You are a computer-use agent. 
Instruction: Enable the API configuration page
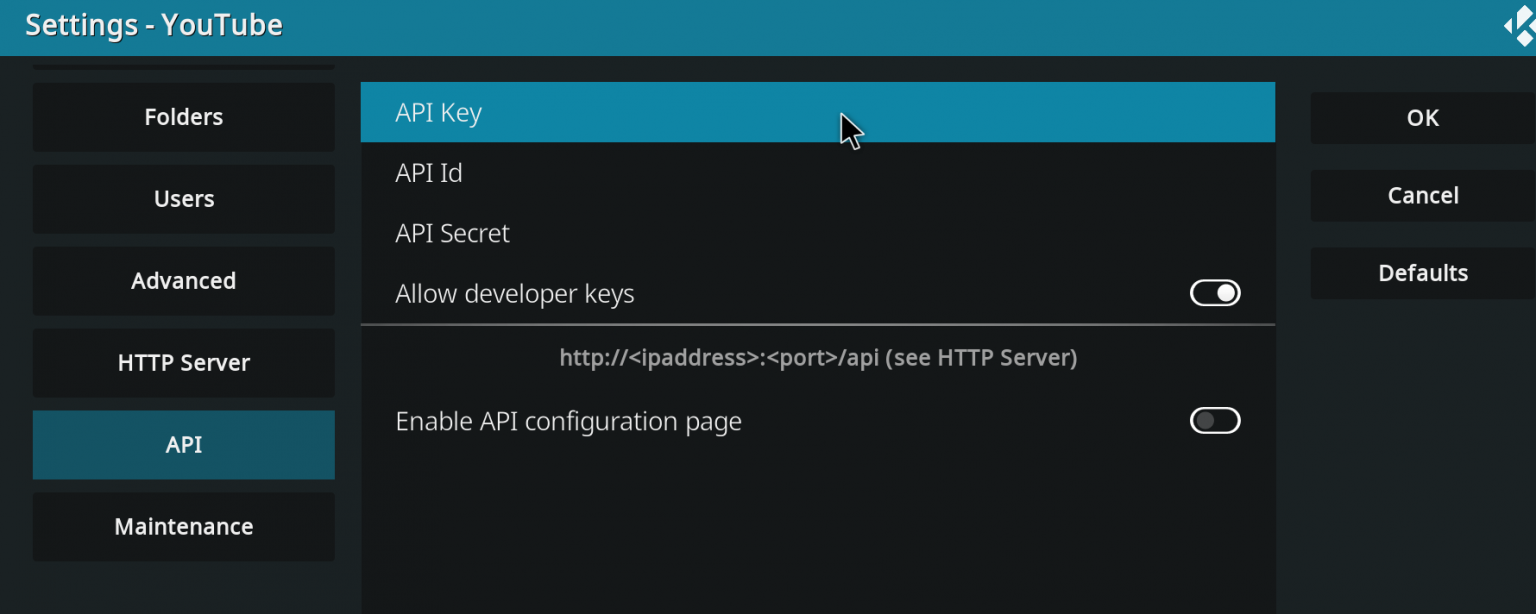1214,420
